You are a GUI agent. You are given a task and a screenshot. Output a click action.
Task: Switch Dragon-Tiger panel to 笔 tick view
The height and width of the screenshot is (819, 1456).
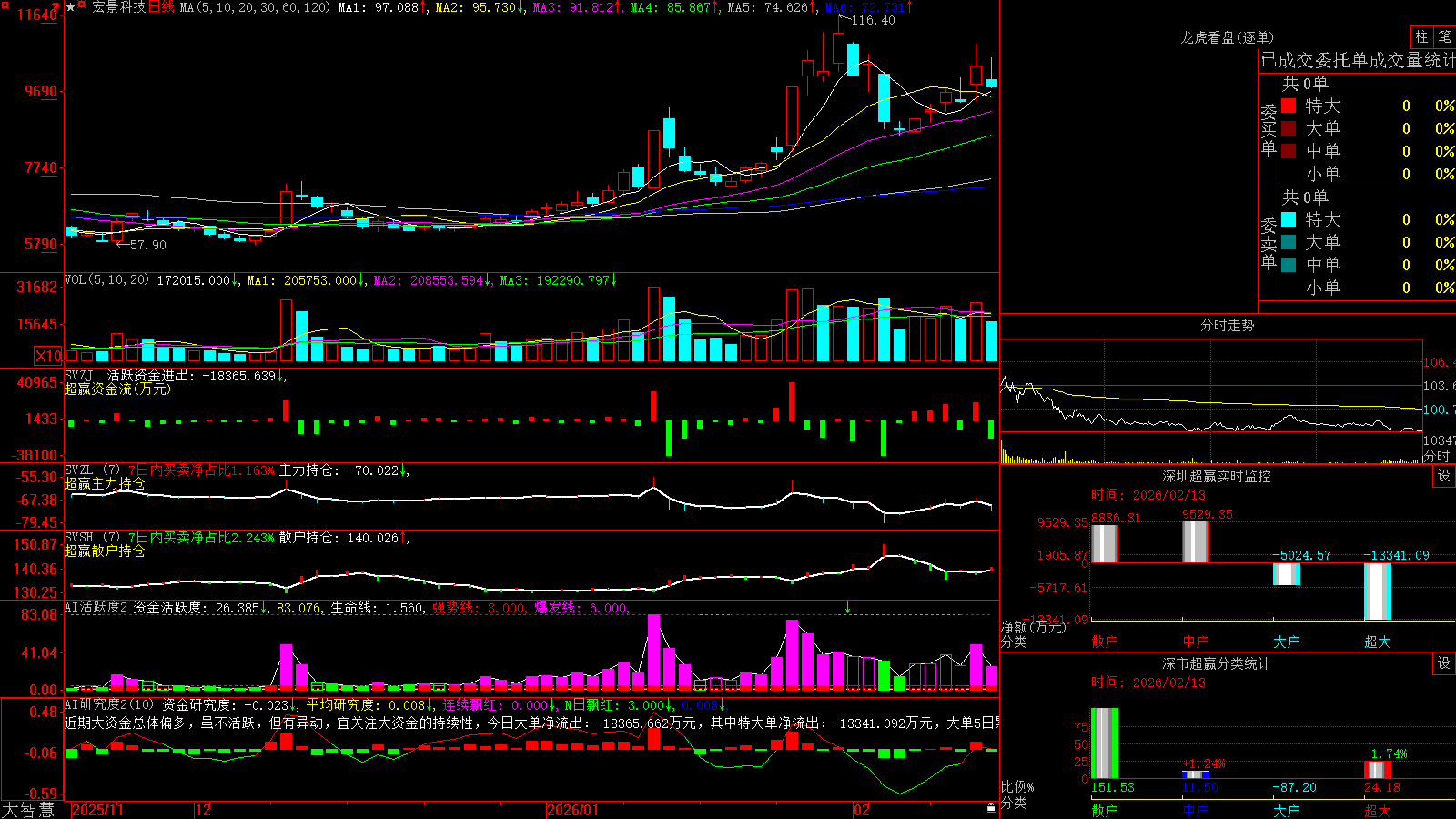coord(1445,37)
